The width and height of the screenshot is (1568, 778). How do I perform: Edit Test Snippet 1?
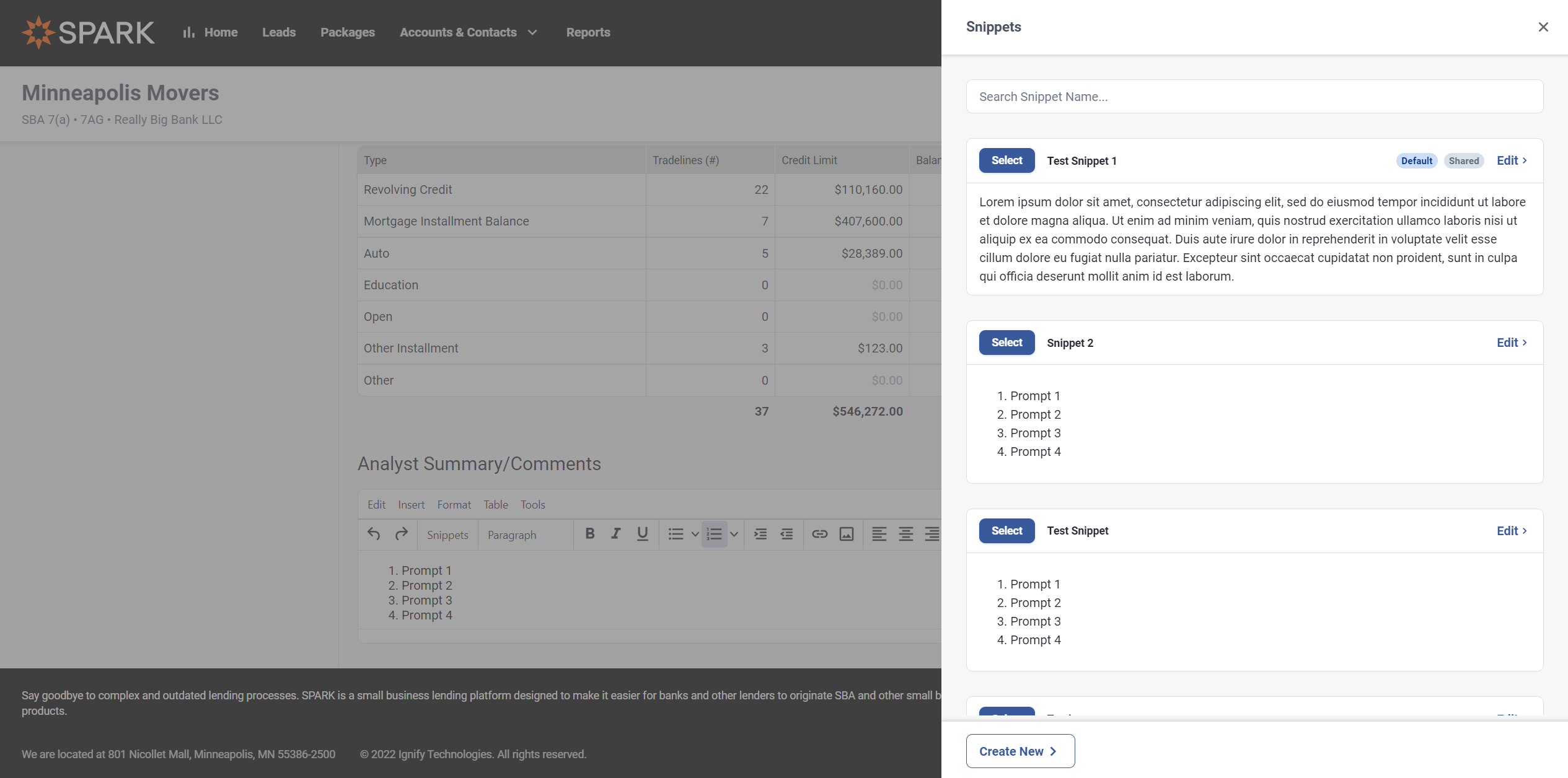pos(1512,160)
